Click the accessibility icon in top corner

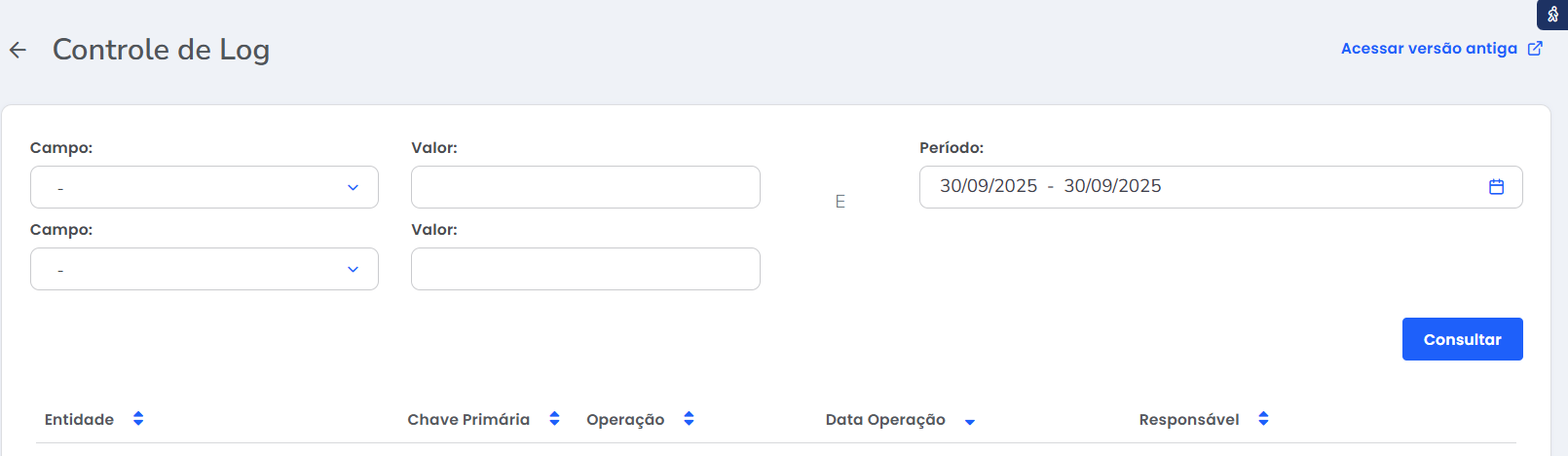[x=1552, y=15]
